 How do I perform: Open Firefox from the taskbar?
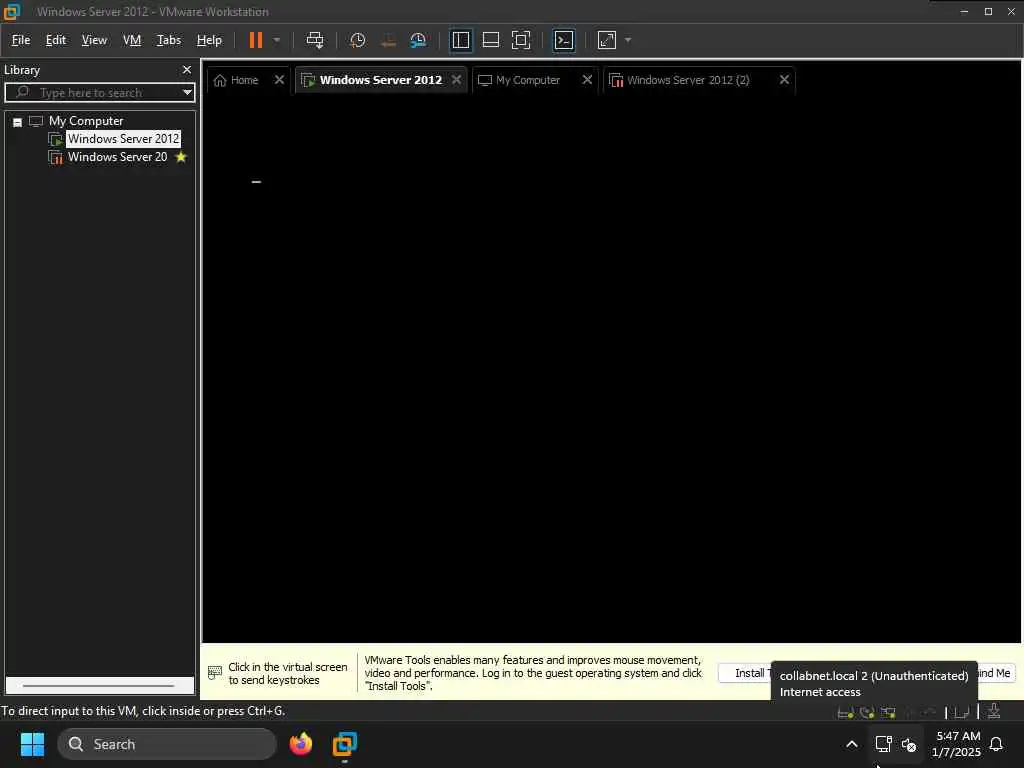tap(301, 744)
